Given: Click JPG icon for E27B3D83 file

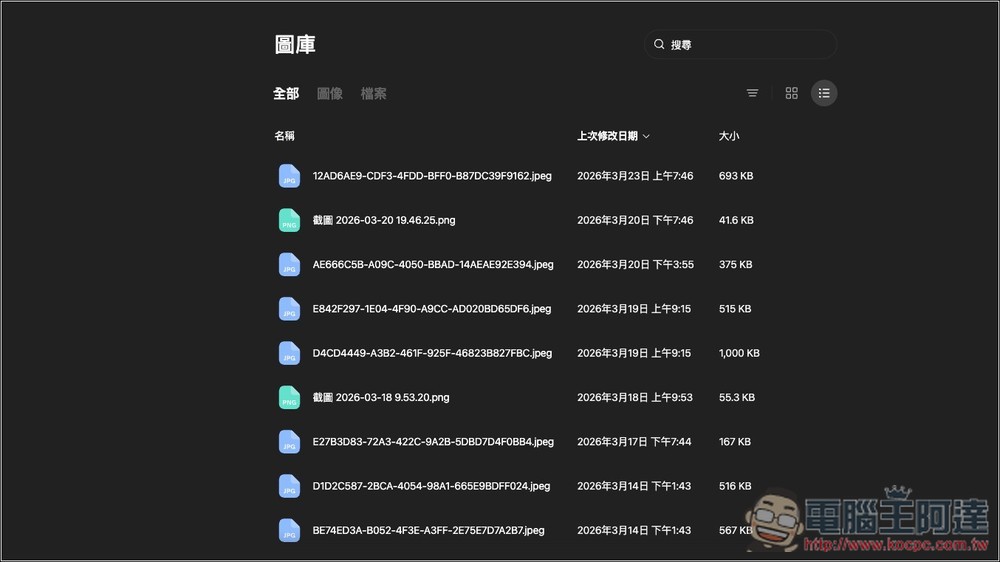Looking at the screenshot, I should click(289, 441).
